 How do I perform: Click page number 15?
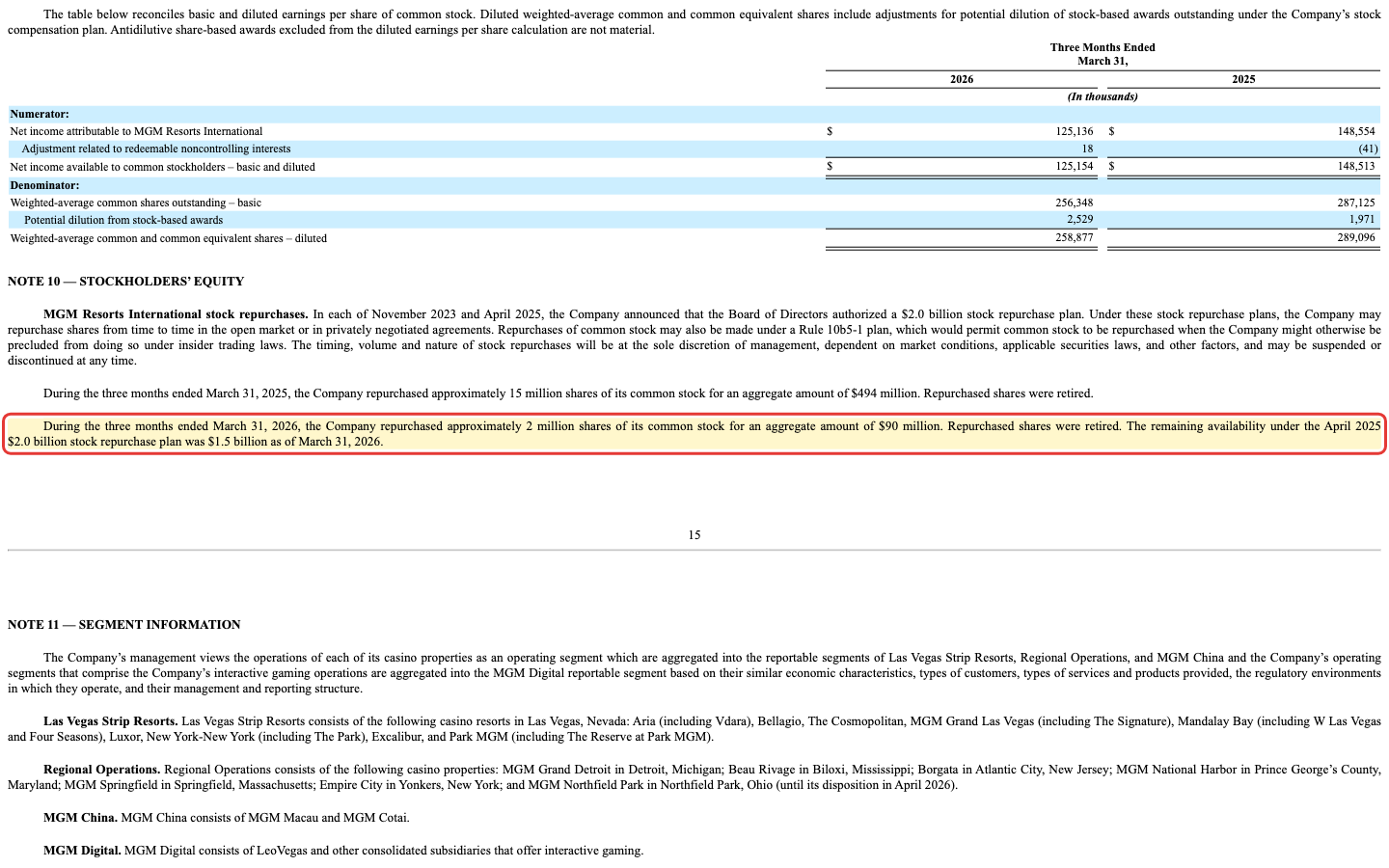coord(694,535)
